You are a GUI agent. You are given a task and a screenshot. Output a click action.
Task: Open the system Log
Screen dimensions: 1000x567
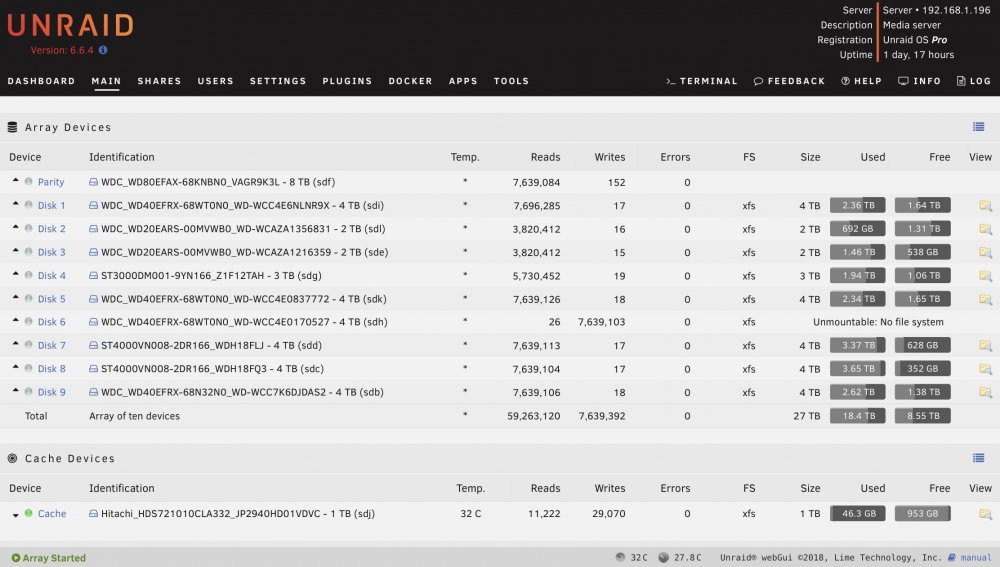tap(974, 81)
